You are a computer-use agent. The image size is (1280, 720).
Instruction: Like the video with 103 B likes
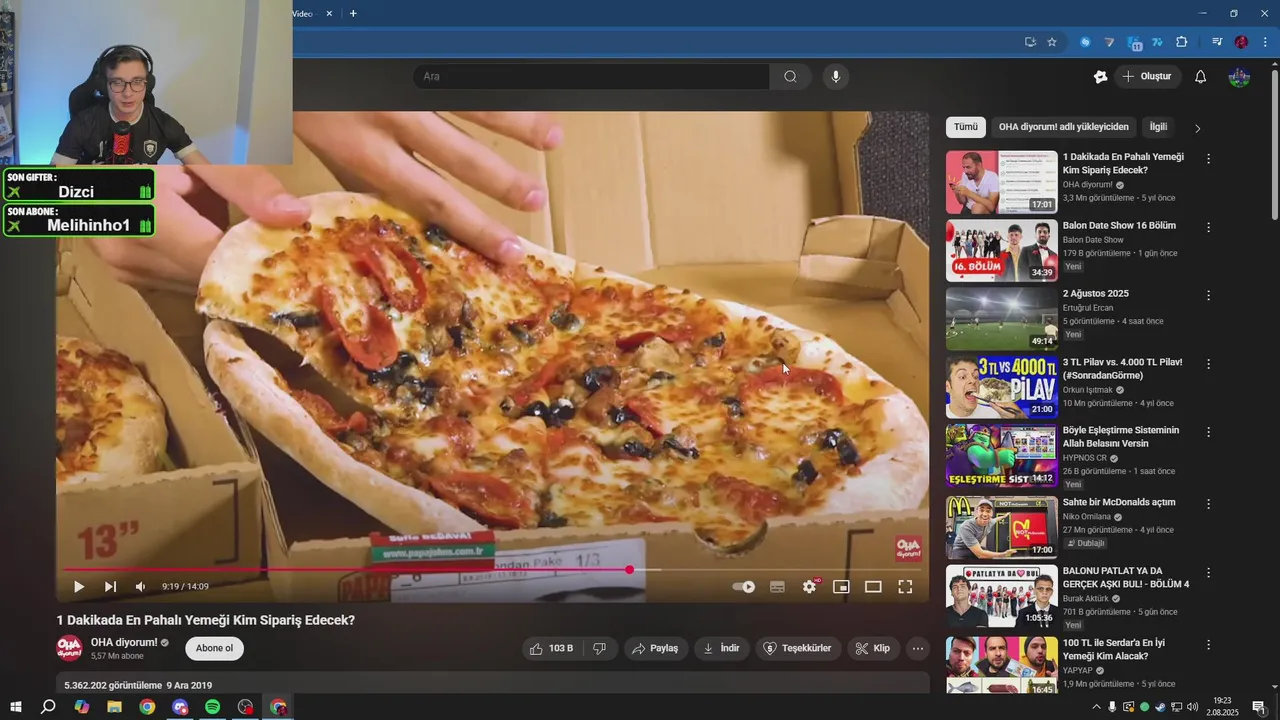click(551, 648)
